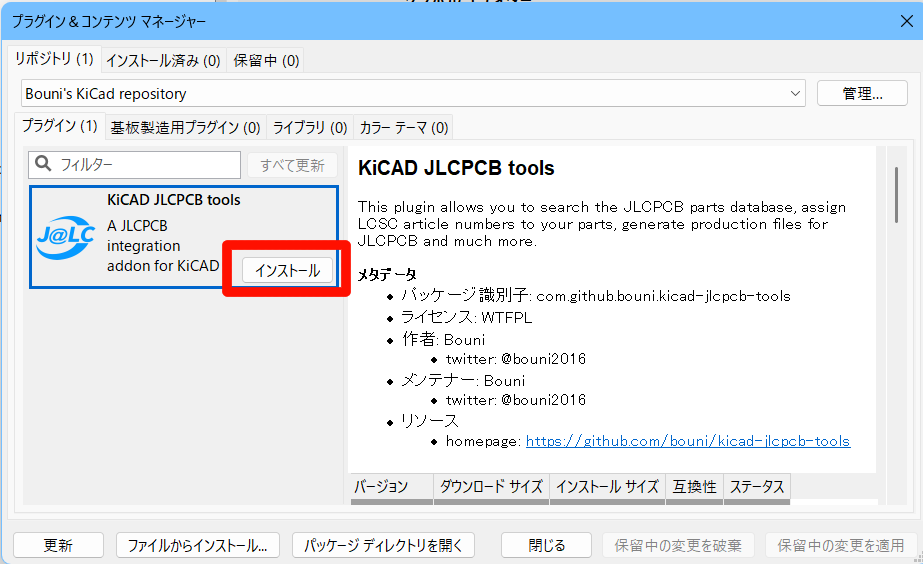Click the 作者: Bouni line

click(443, 340)
